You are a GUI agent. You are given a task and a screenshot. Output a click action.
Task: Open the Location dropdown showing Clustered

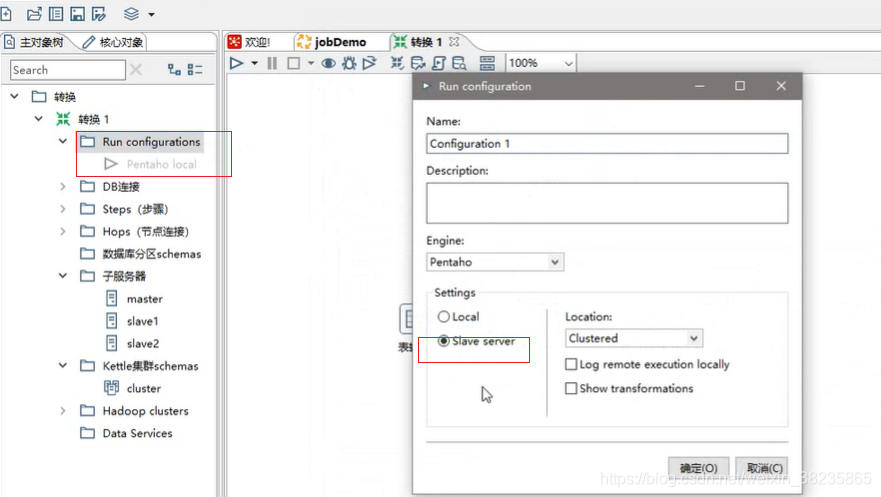click(634, 338)
